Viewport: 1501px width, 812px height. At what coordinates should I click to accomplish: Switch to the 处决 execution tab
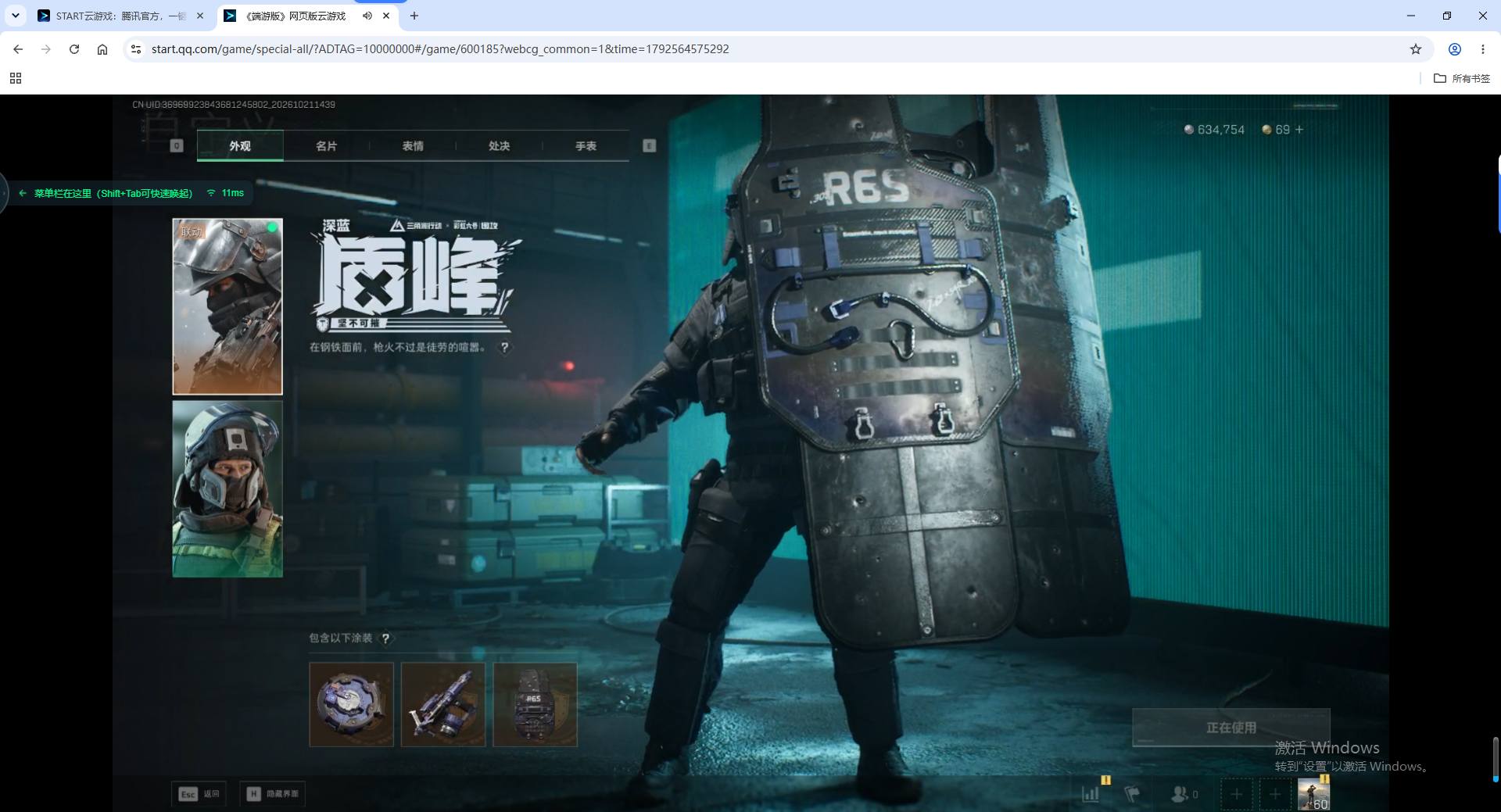499,146
